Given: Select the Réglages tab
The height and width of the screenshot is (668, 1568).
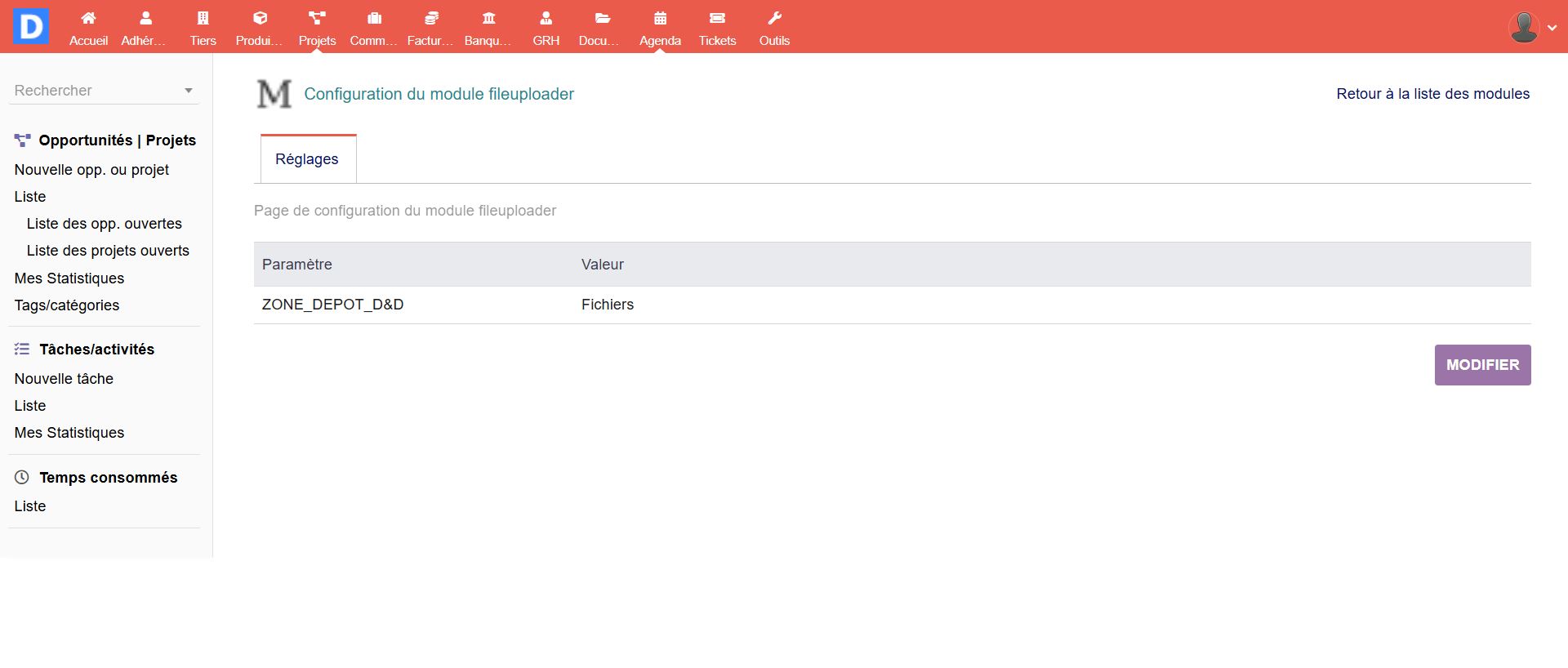Looking at the screenshot, I should coord(307,159).
